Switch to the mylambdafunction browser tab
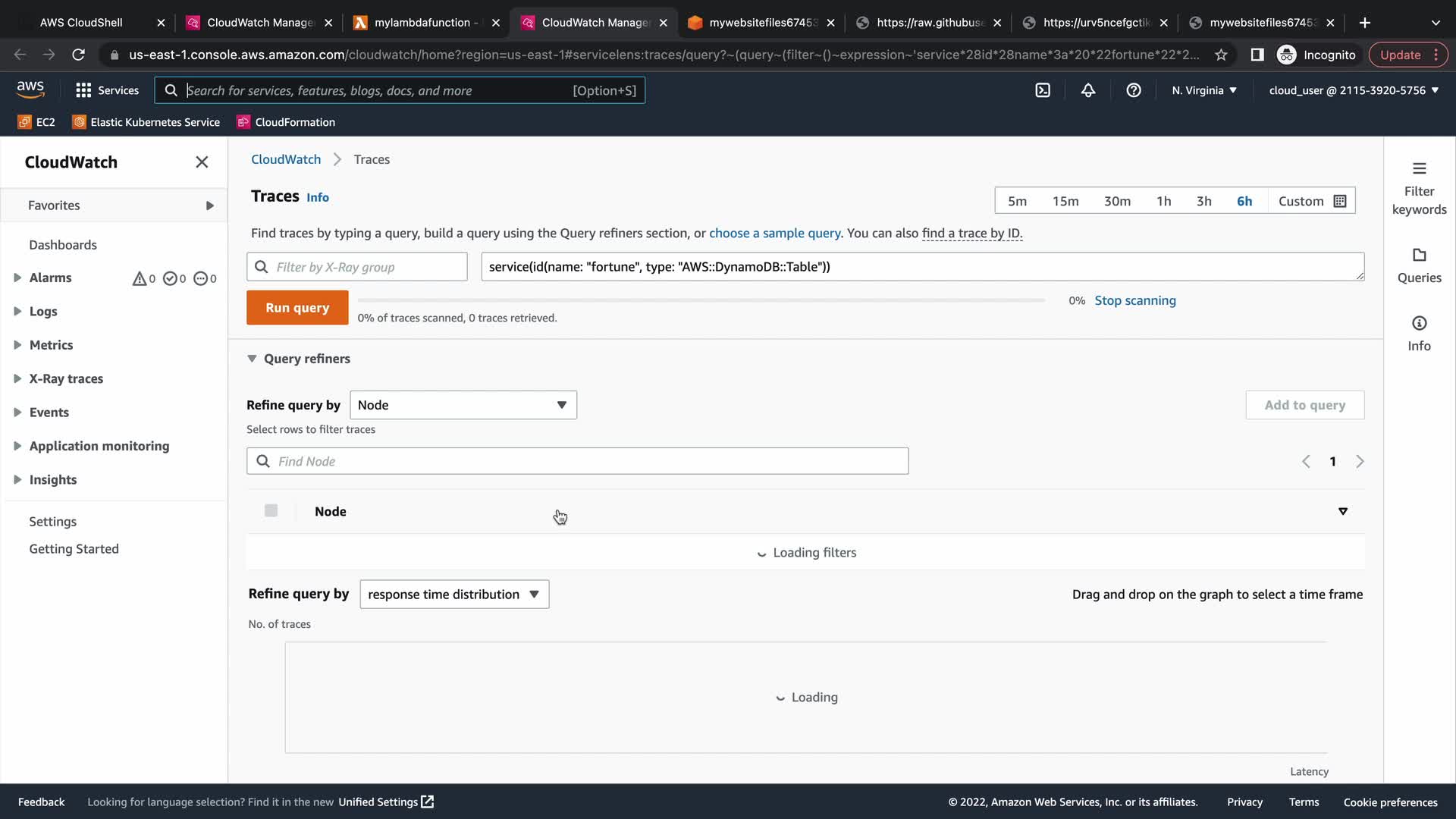Viewport: 1456px width, 819px height. pyautogui.click(x=422, y=23)
